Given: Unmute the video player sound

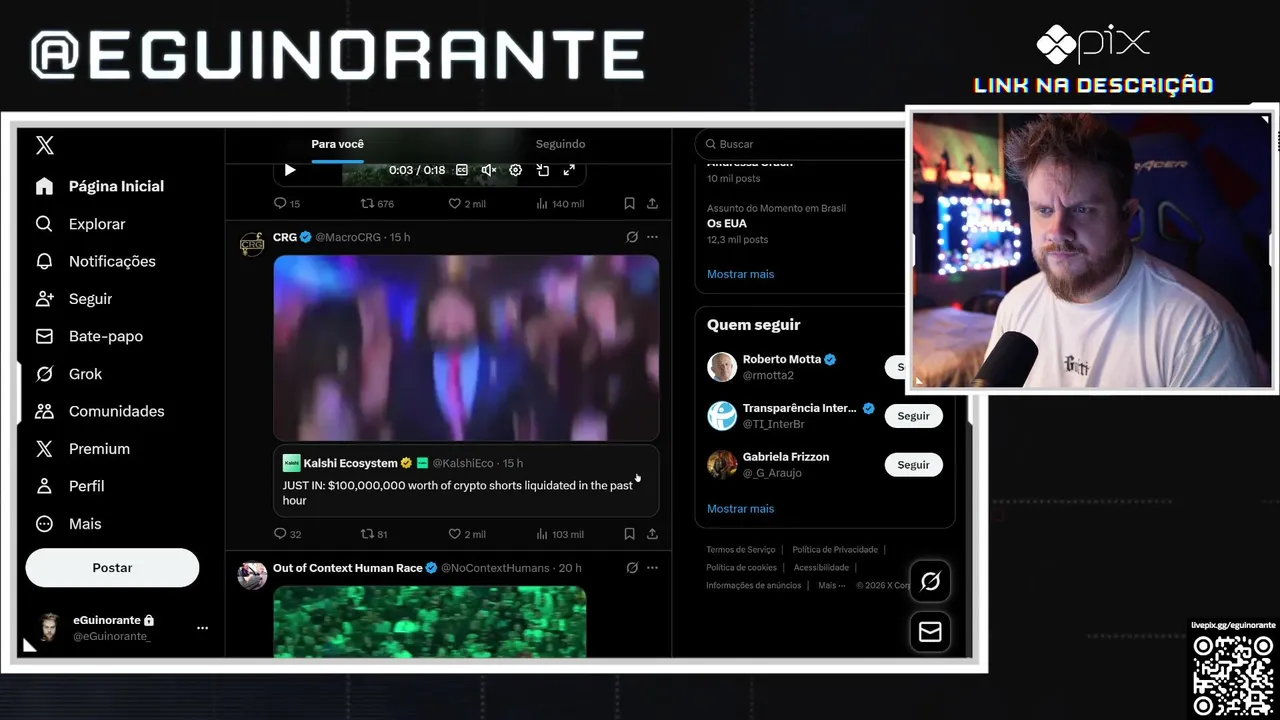Looking at the screenshot, I should (489, 170).
